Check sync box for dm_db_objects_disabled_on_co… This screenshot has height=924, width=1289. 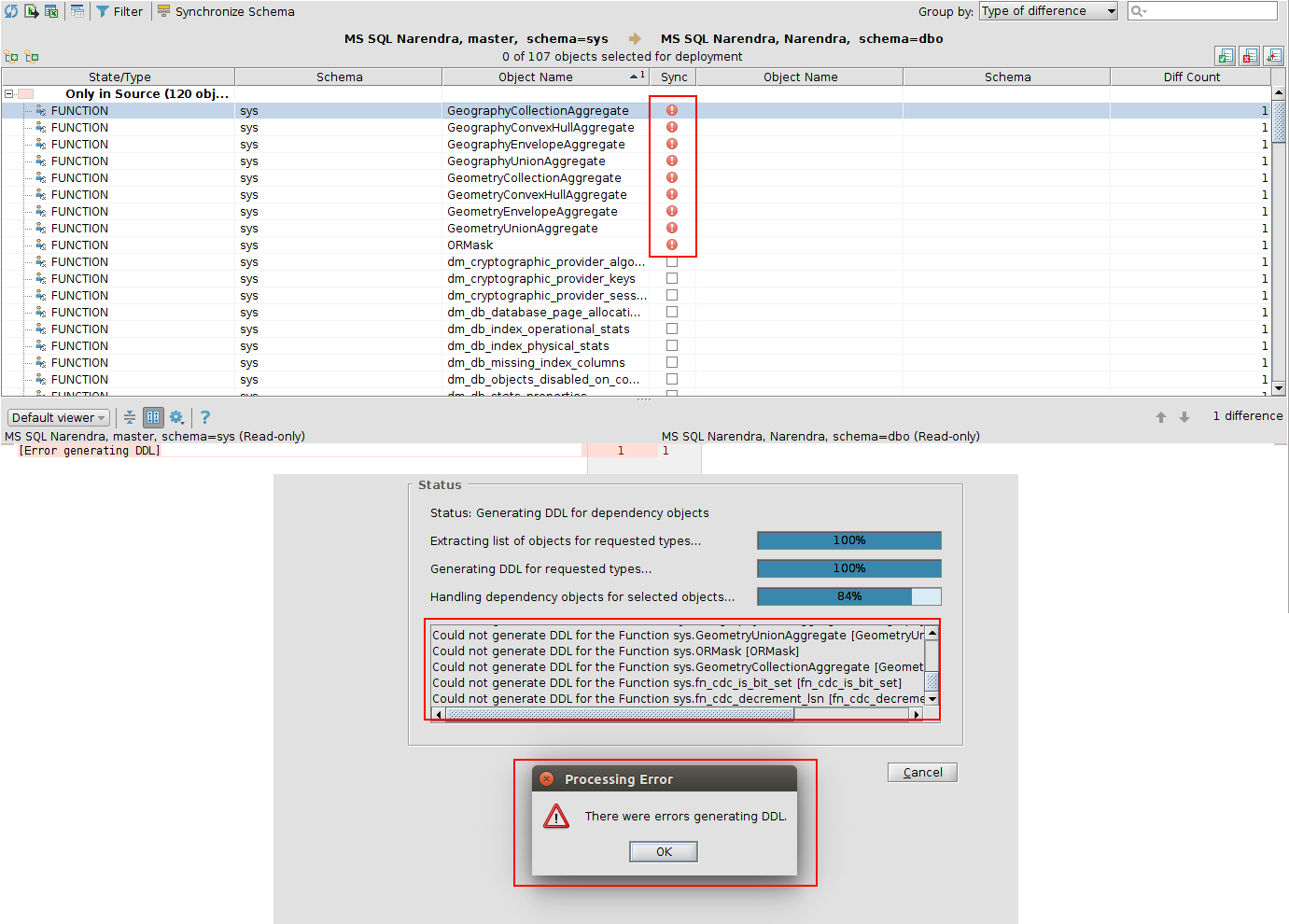[x=672, y=379]
